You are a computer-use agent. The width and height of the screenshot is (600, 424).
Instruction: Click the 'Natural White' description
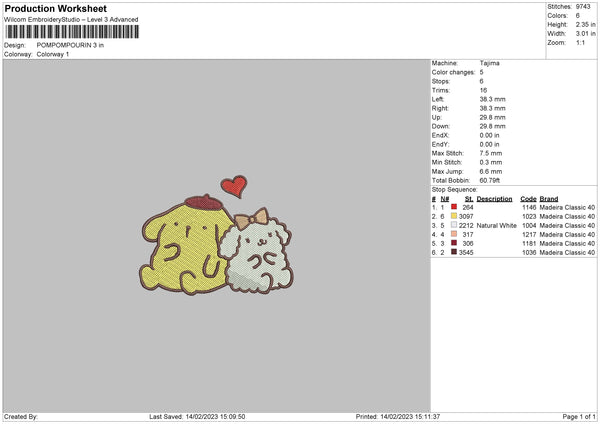[496, 225]
